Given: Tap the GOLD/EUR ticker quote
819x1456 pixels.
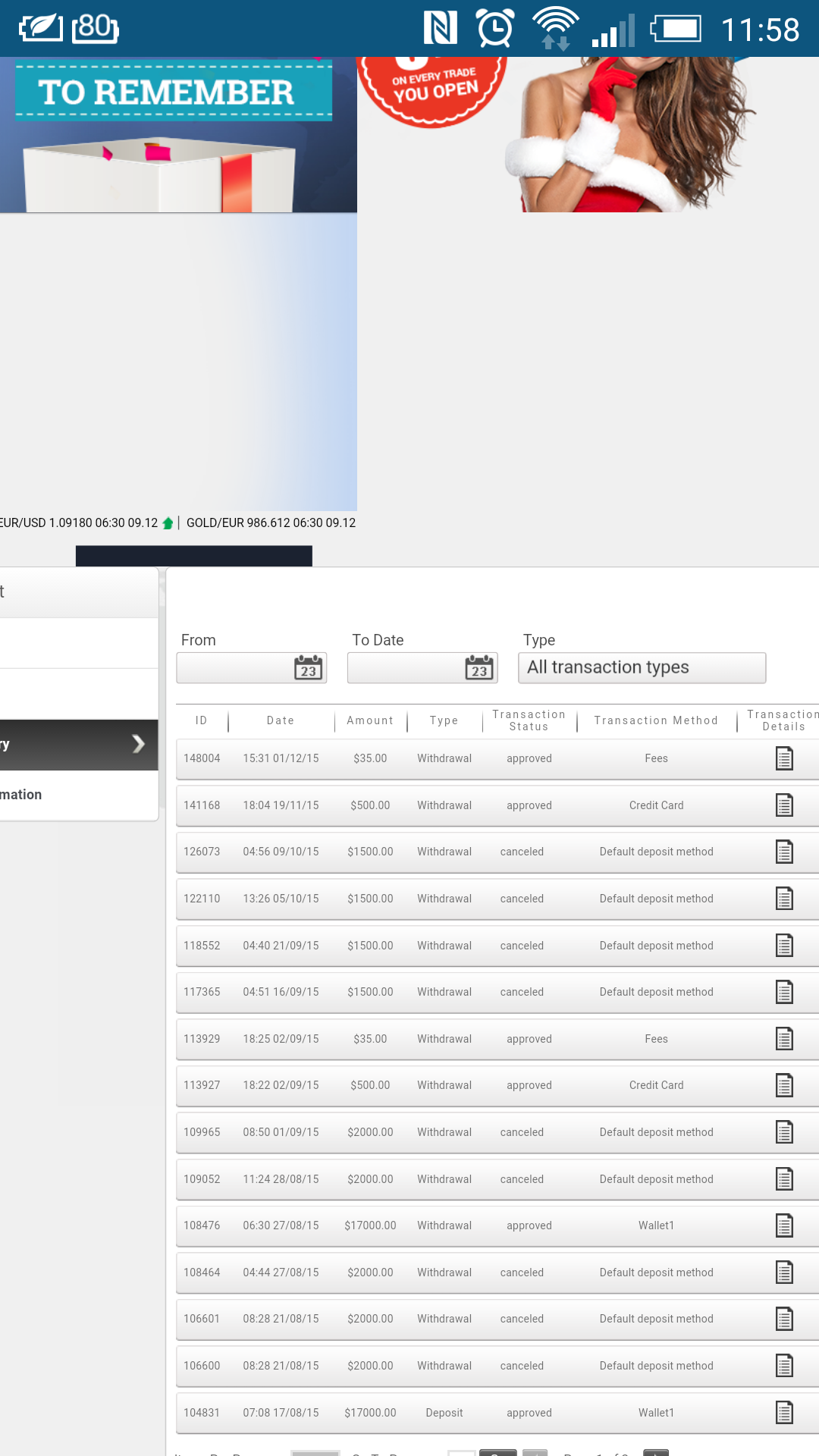Looking at the screenshot, I should [x=271, y=523].
